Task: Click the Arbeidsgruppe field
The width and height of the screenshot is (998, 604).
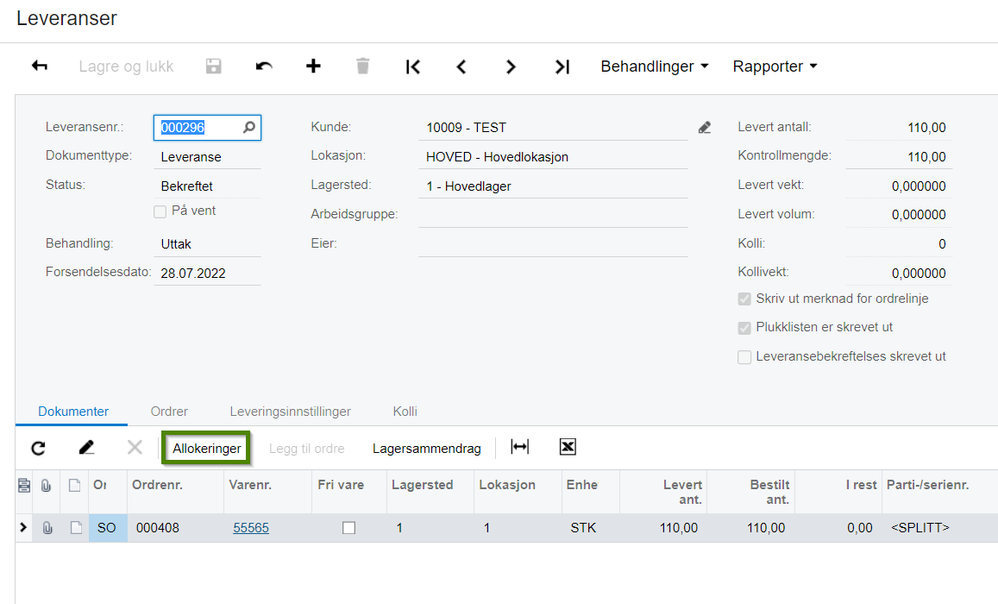Action: pos(553,214)
